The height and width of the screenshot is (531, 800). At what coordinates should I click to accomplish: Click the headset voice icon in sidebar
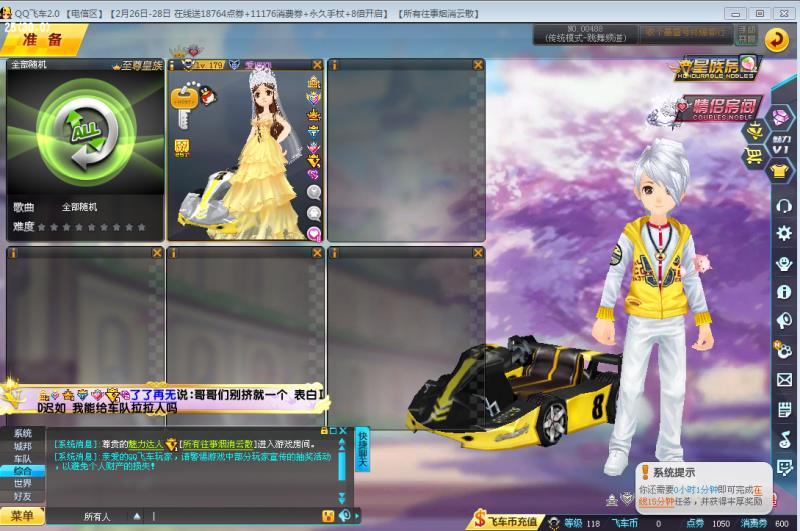coord(784,206)
